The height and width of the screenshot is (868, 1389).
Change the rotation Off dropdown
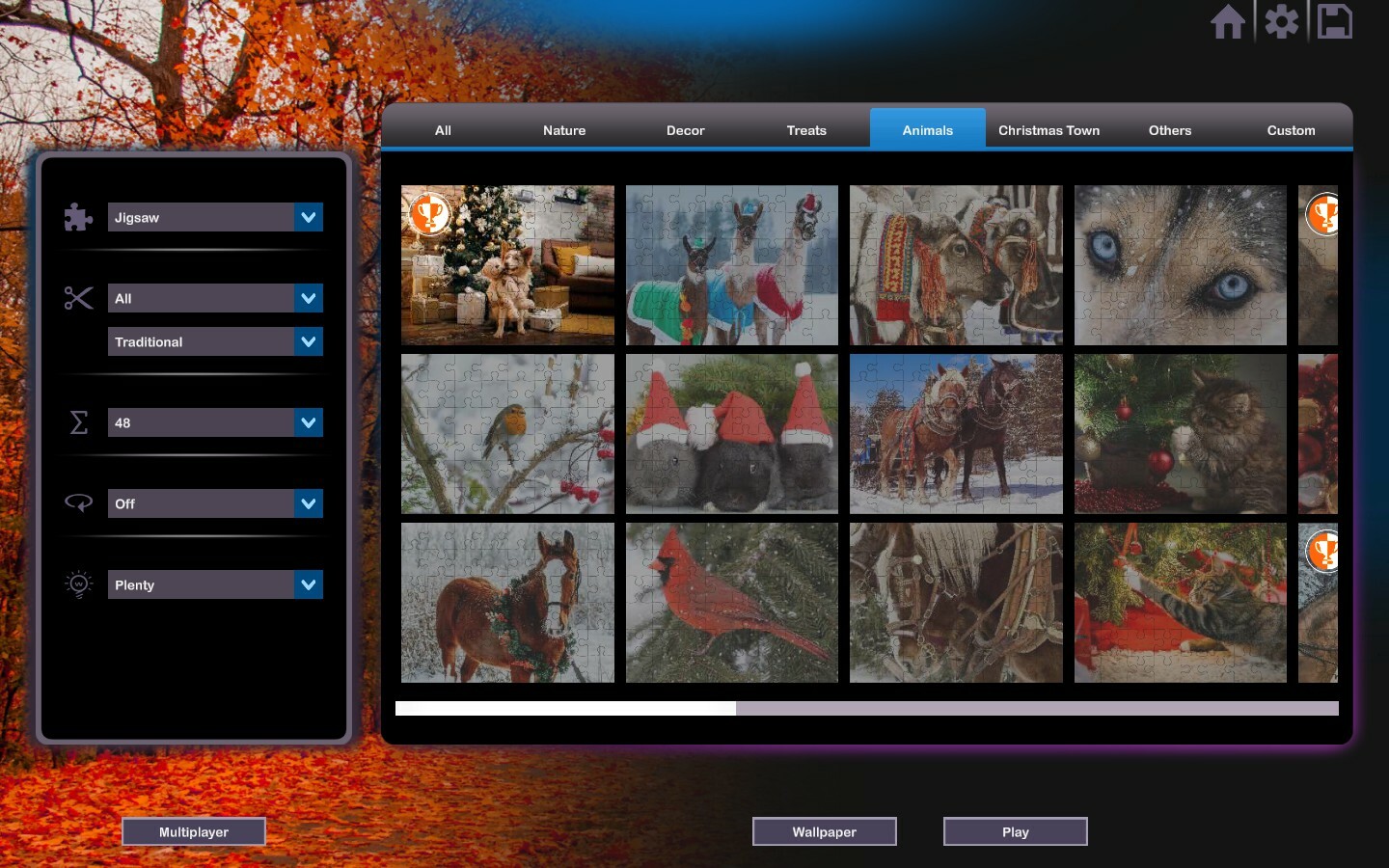tap(215, 502)
